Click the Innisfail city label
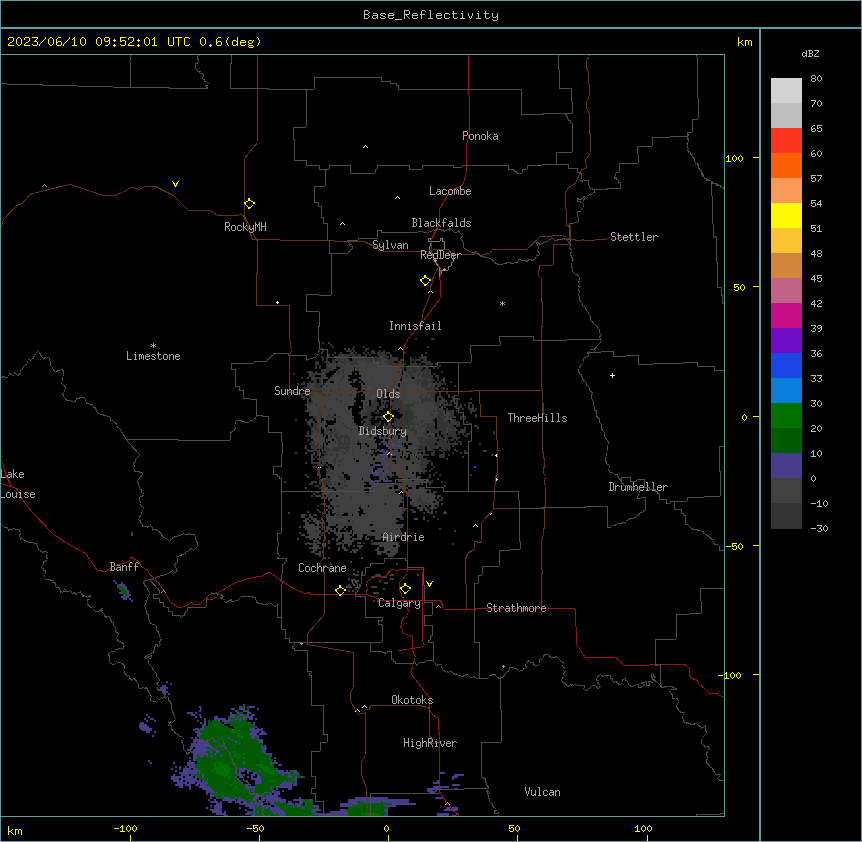The height and width of the screenshot is (842, 862). 415,326
